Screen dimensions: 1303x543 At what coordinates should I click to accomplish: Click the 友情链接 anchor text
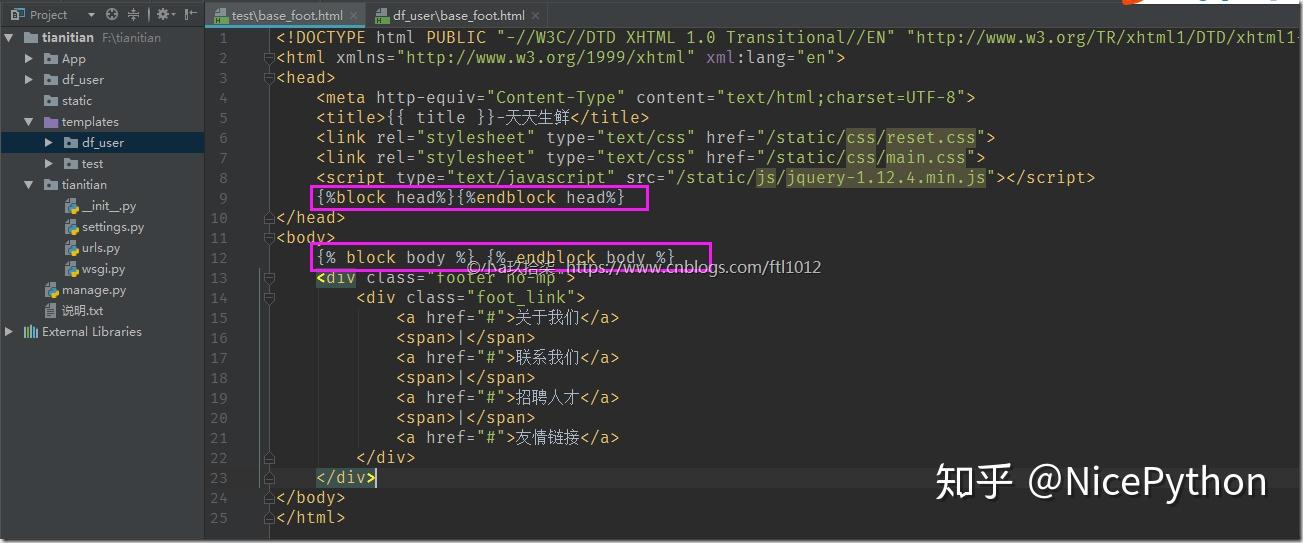pos(548,438)
